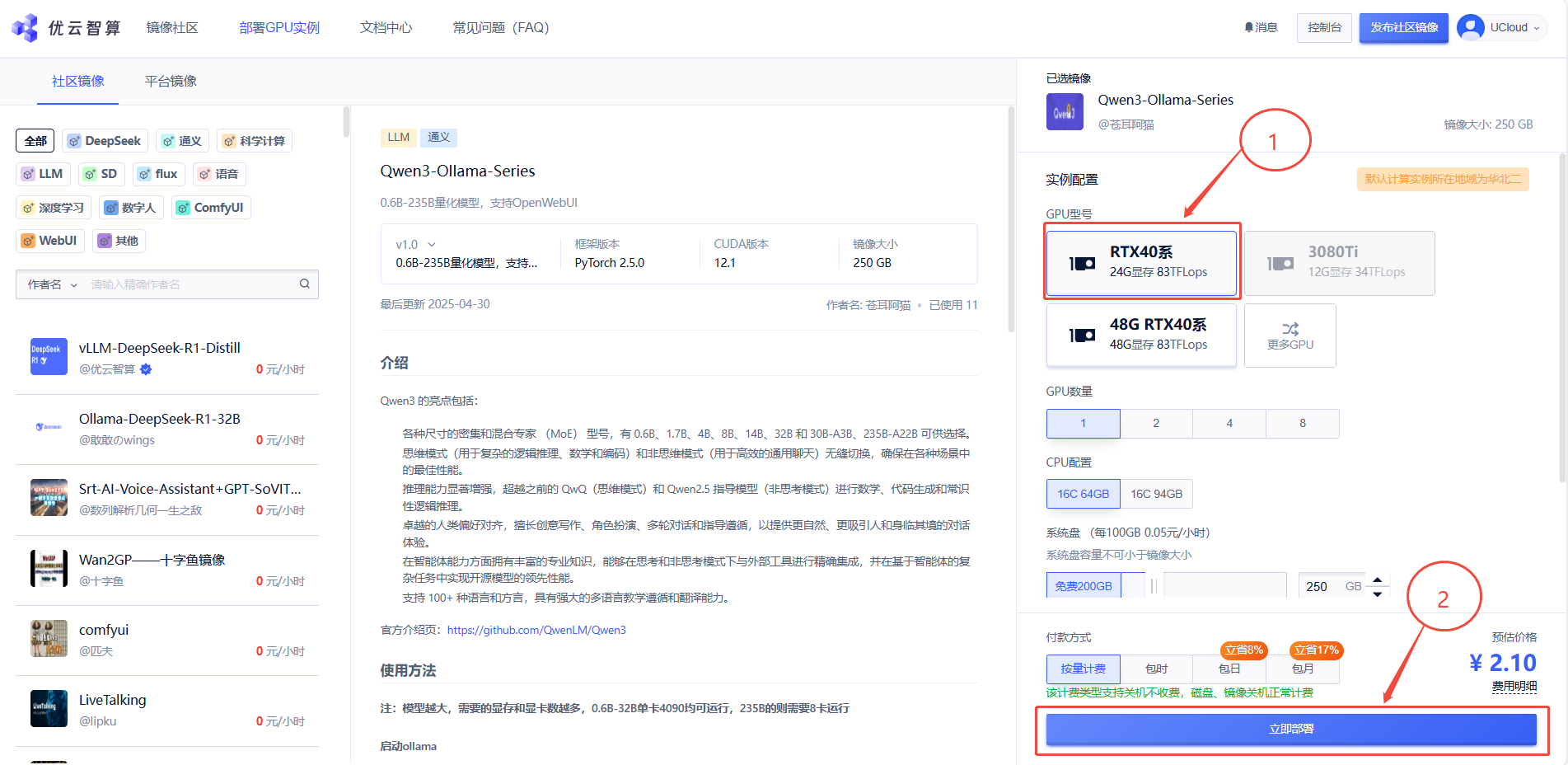This screenshot has height=765, width=1568.
Task: Click the selected Qwen3 image logo thumbnail
Action: click(x=1065, y=111)
